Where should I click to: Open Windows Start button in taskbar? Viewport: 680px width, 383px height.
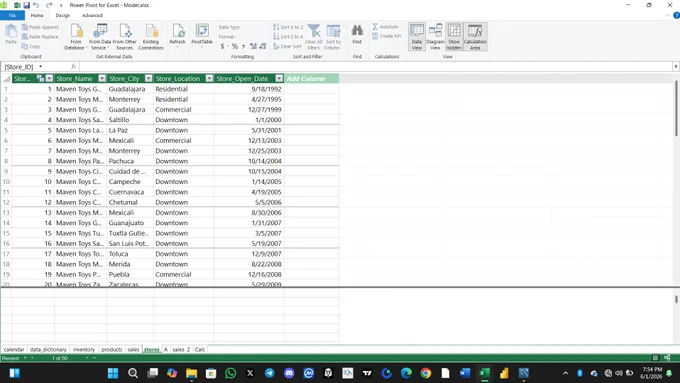(113, 373)
